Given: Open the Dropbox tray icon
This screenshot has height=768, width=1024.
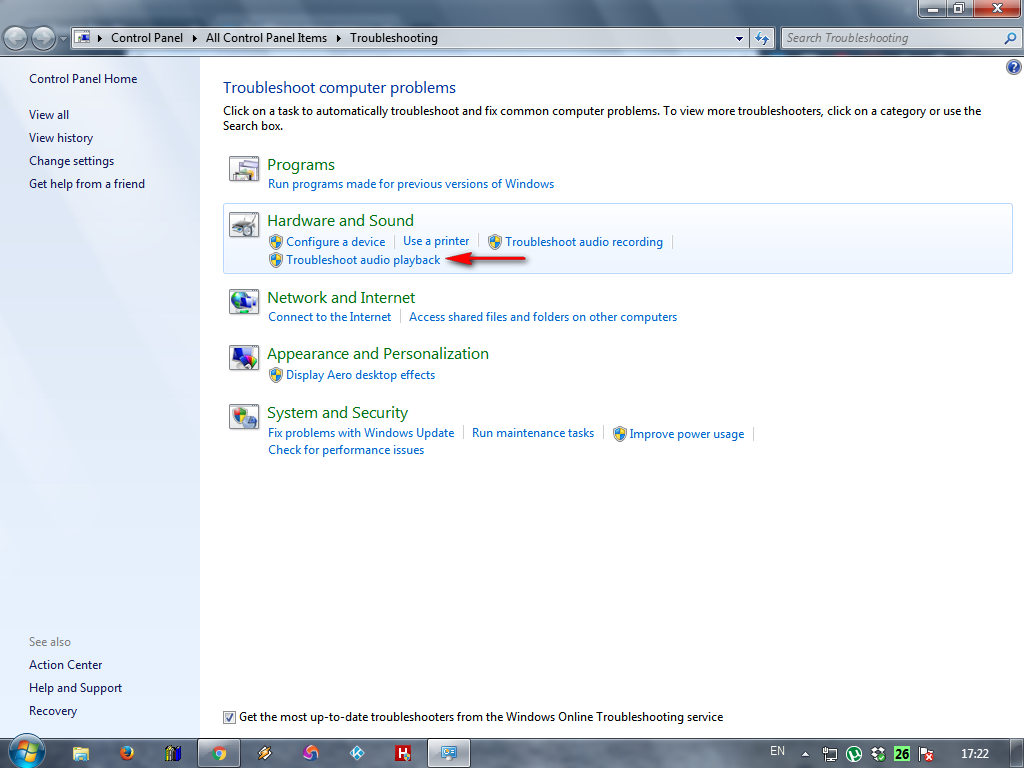Looking at the screenshot, I should click(x=878, y=754).
